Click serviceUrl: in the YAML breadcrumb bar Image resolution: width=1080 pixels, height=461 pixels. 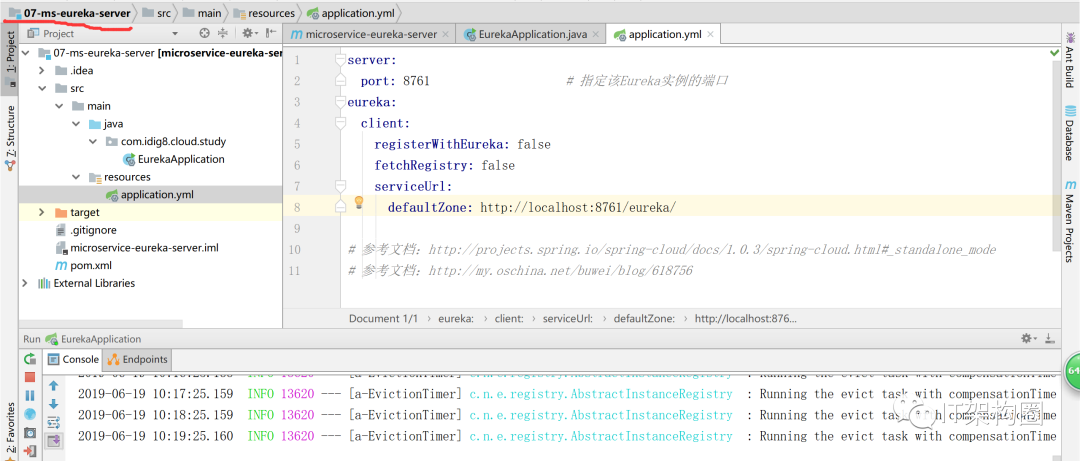point(568,318)
